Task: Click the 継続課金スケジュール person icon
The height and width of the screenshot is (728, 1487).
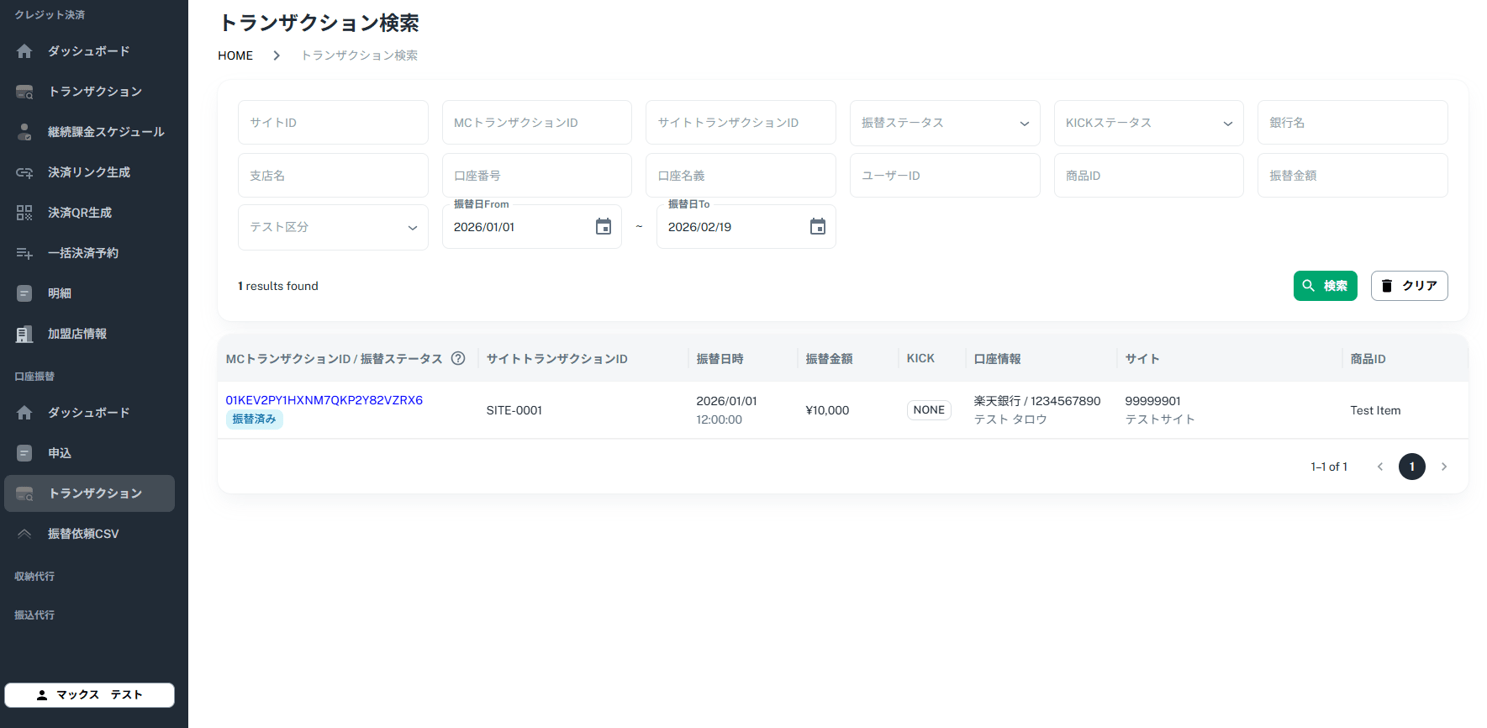Action: click(25, 132)
